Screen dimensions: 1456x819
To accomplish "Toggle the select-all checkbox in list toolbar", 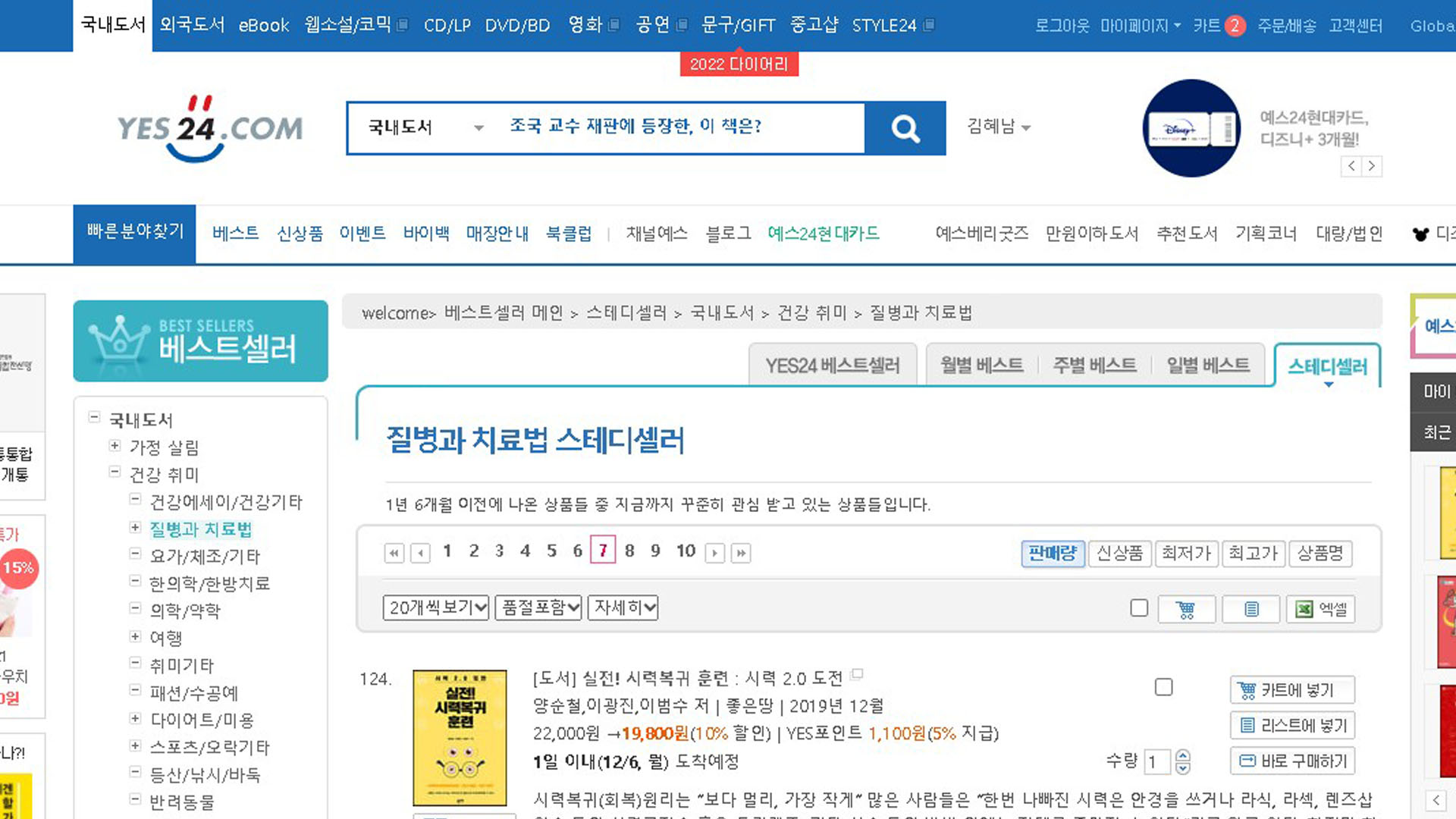I will pyautogui.click(x=1139, y=608).
